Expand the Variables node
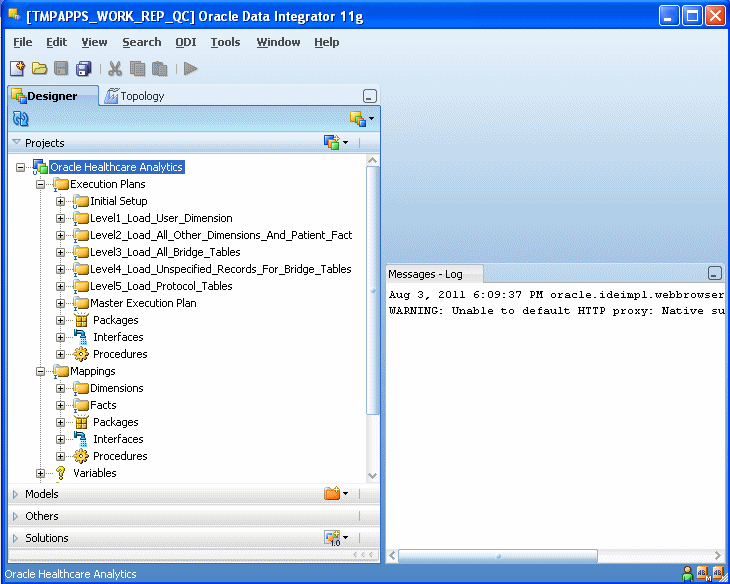Viewport: 730px width, 584px height. pyautogui.click(x=41, y=473)
